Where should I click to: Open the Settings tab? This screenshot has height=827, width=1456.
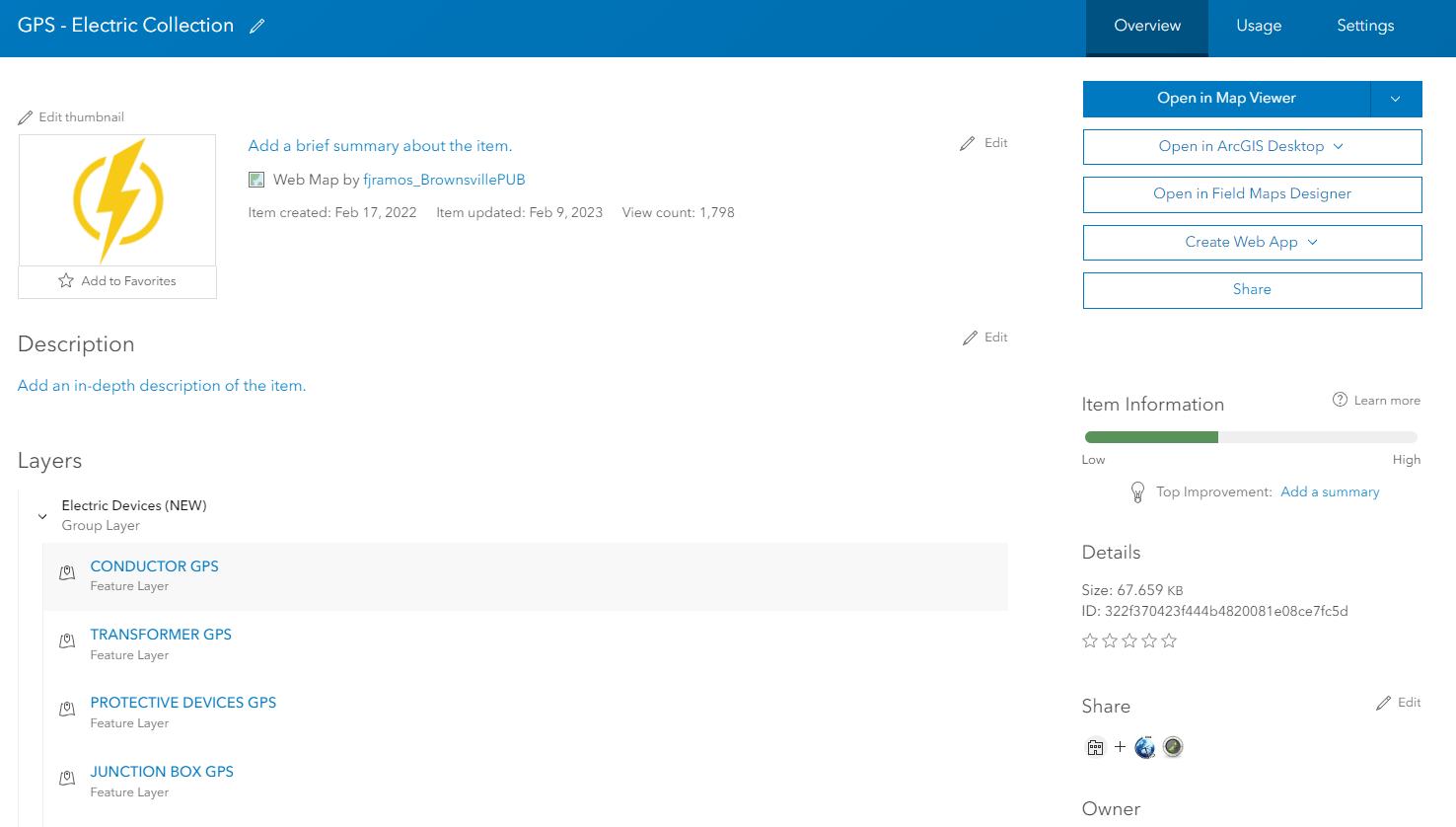coord(1365,26)
